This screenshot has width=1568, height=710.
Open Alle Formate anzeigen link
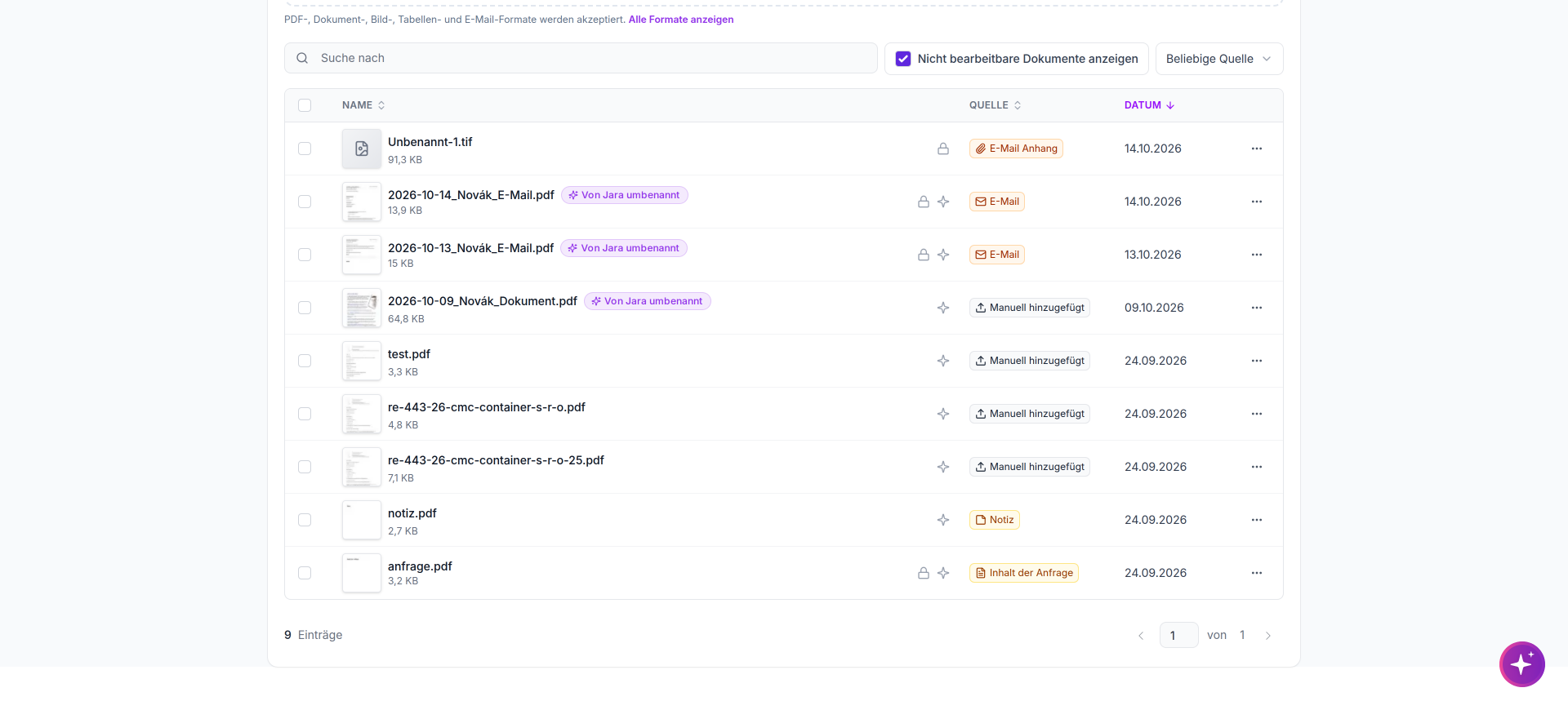click(x=681, y=20)
